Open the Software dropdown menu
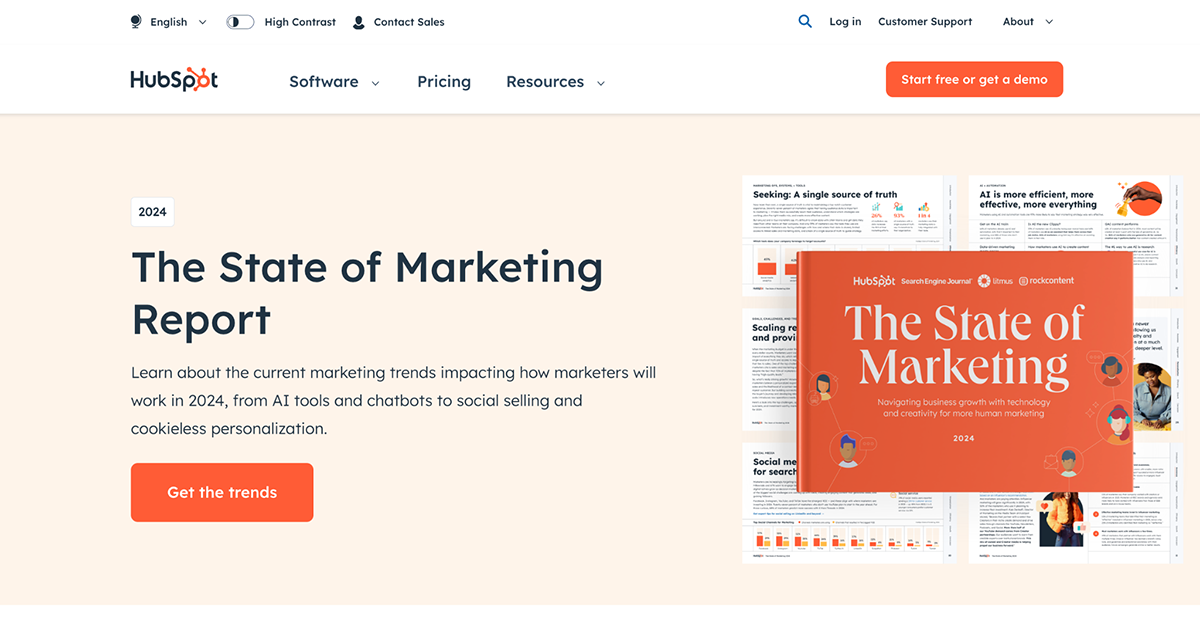Screen dimensions: 1200x636 [334, 82]
